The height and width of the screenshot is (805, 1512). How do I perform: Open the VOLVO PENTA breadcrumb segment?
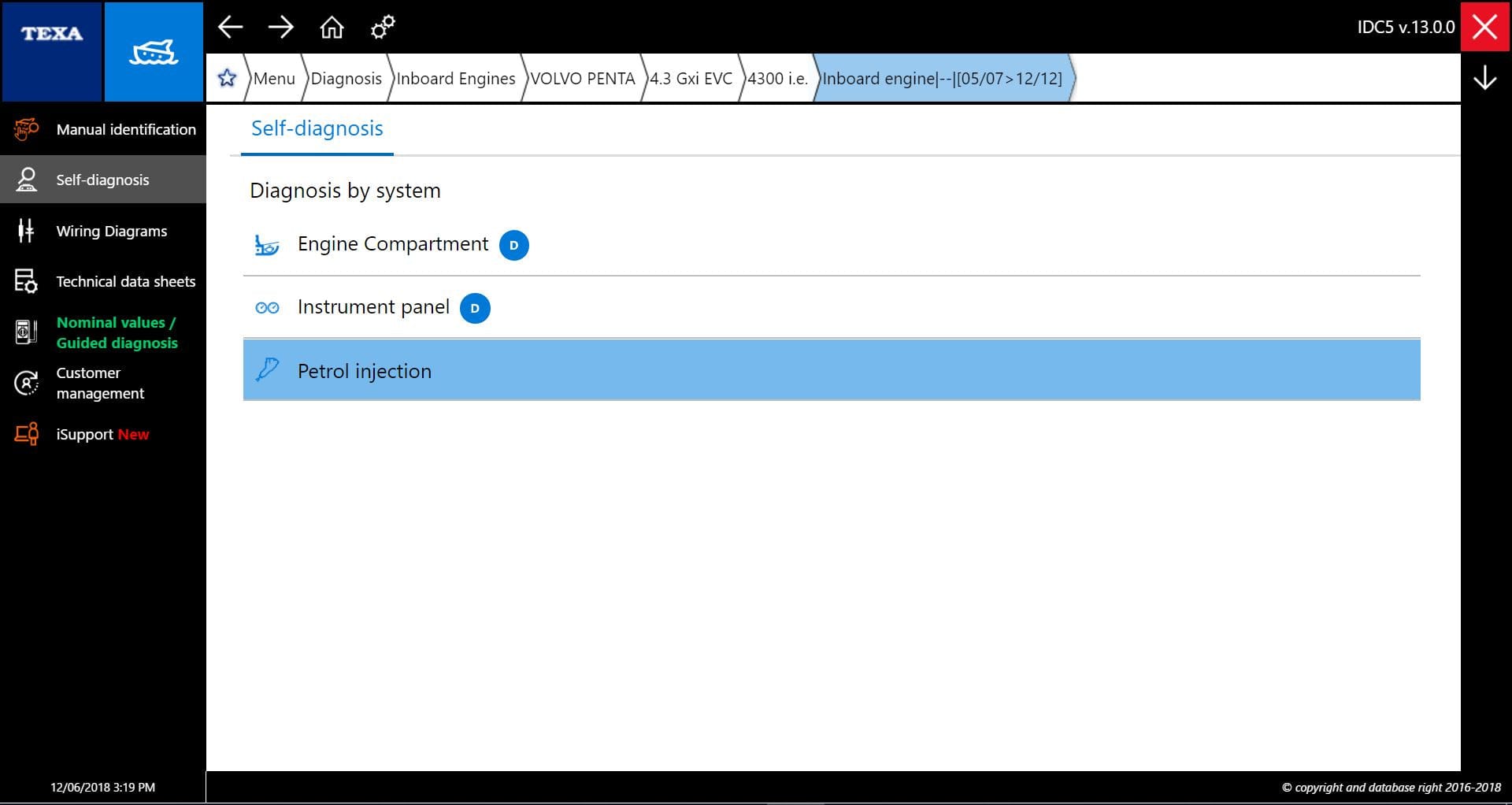coord(583,78)
